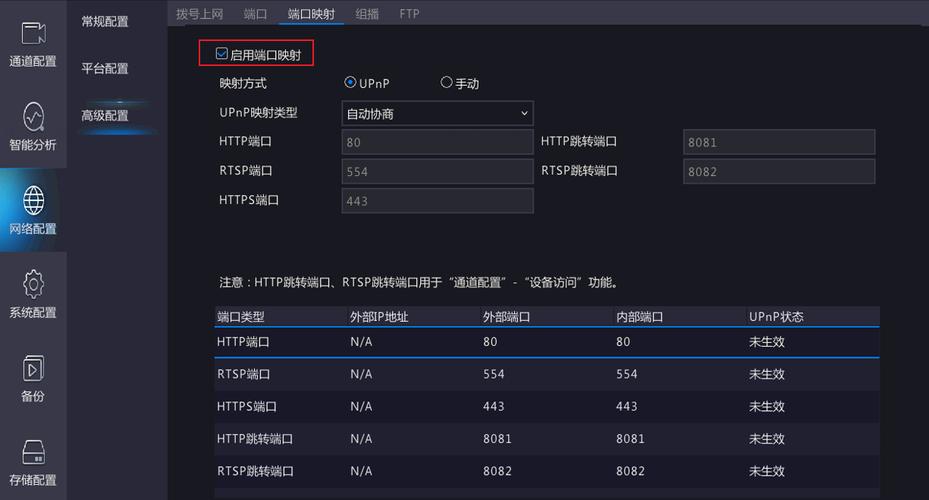Switch to the 端口映射 tab
Screen dimensions: 929x500
[311, 14]
